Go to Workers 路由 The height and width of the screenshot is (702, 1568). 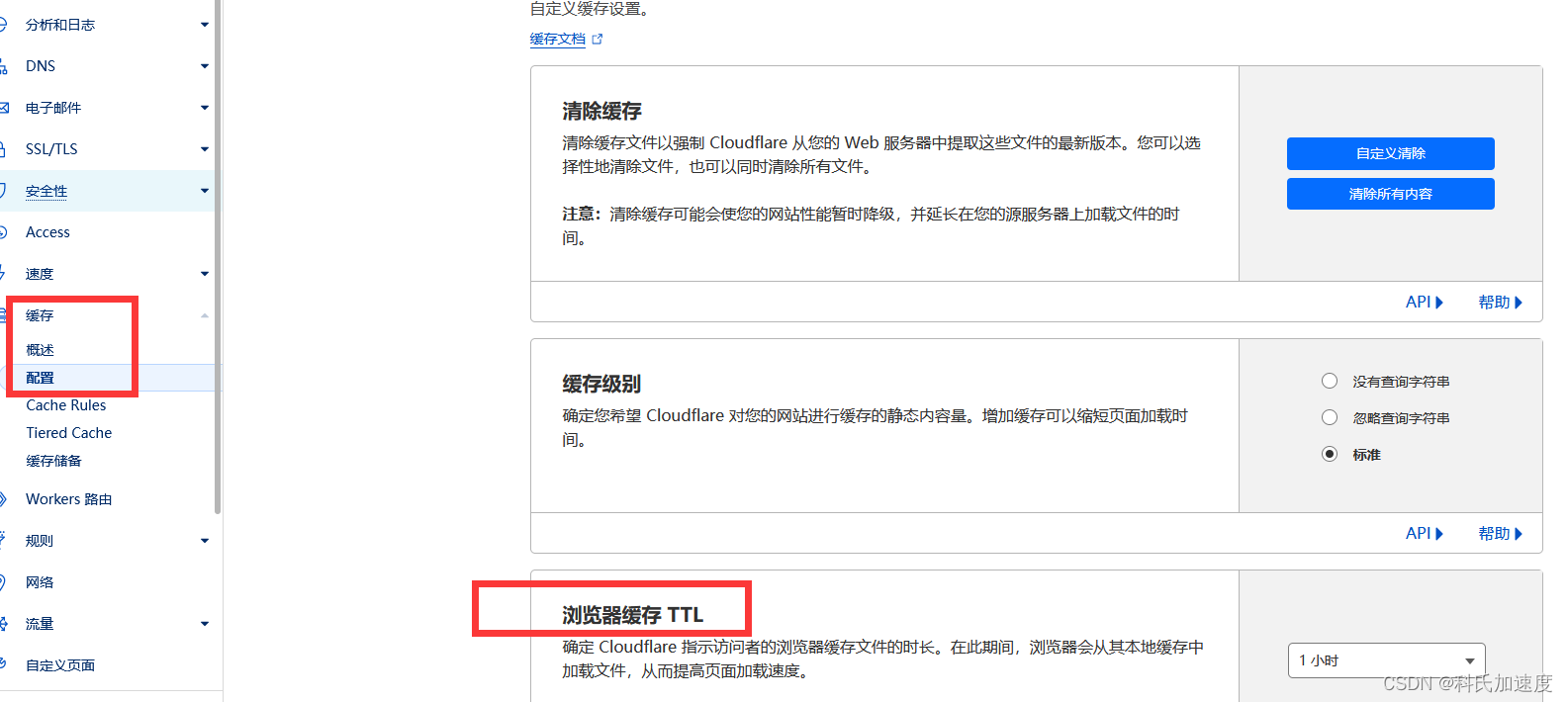coord(68,499)
